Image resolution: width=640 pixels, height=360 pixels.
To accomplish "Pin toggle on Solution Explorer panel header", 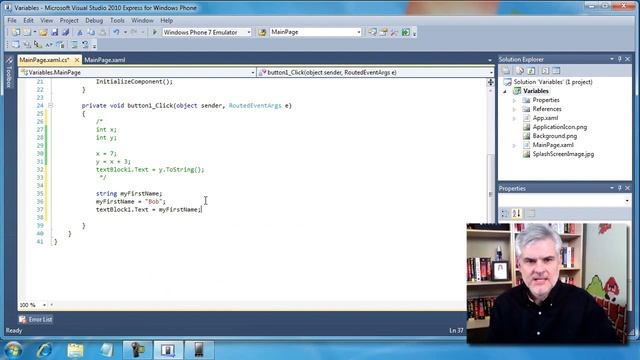I will click(620, 59).
